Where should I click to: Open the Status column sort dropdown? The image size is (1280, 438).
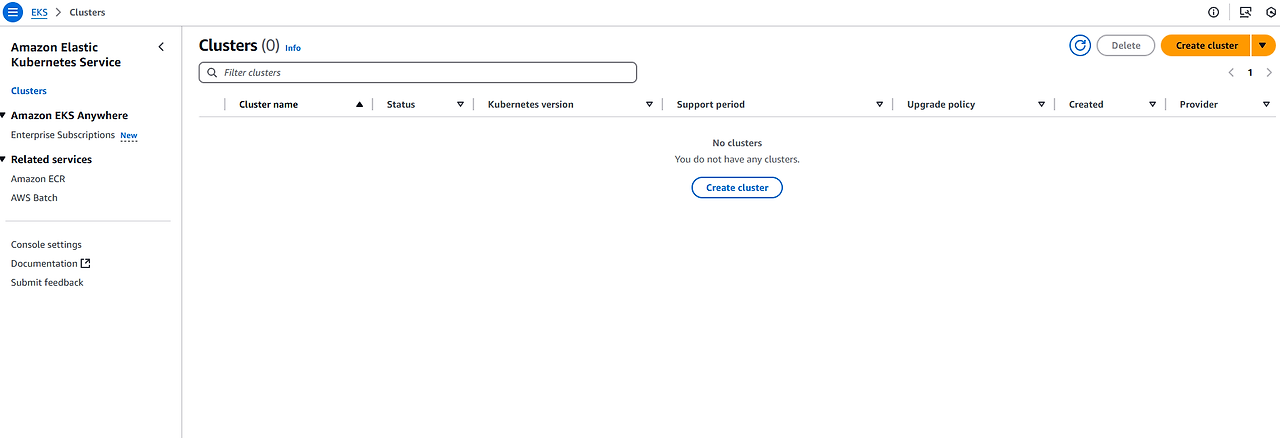click(x=460, y=104)
